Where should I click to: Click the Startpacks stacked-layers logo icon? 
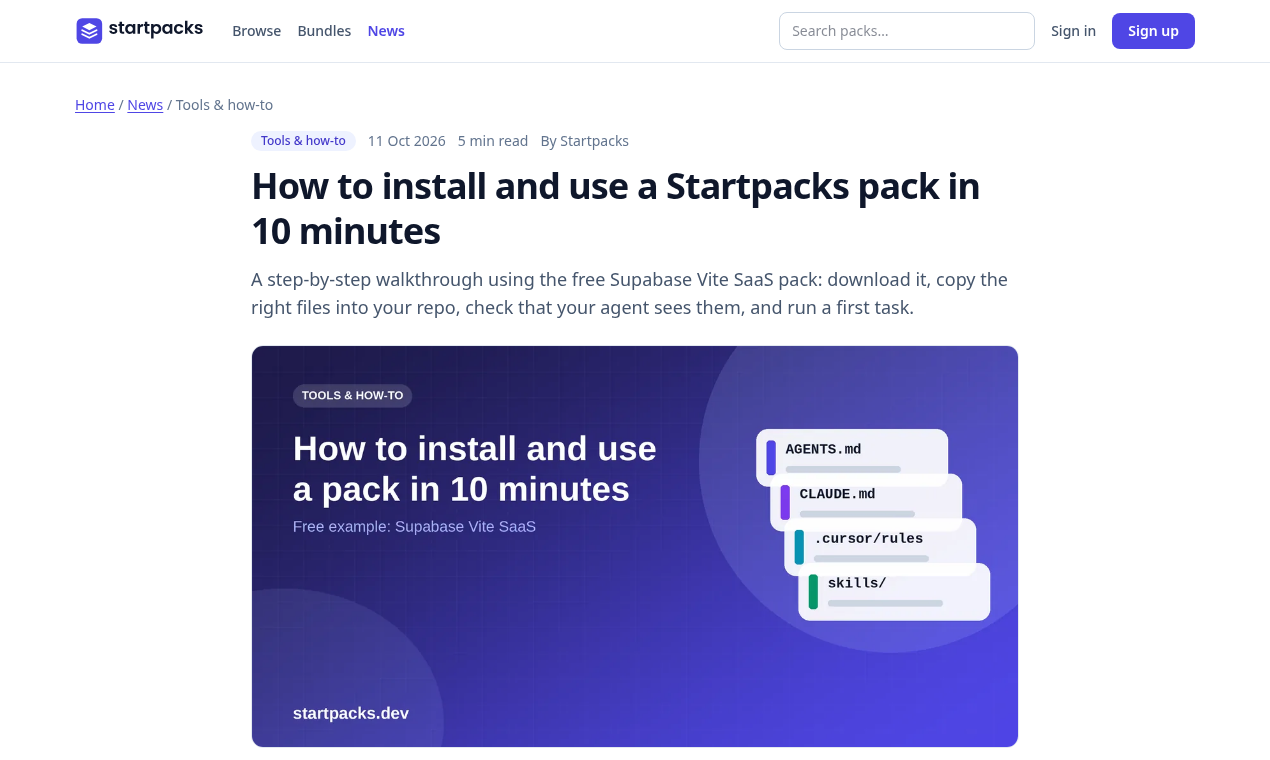pos(89,31)
